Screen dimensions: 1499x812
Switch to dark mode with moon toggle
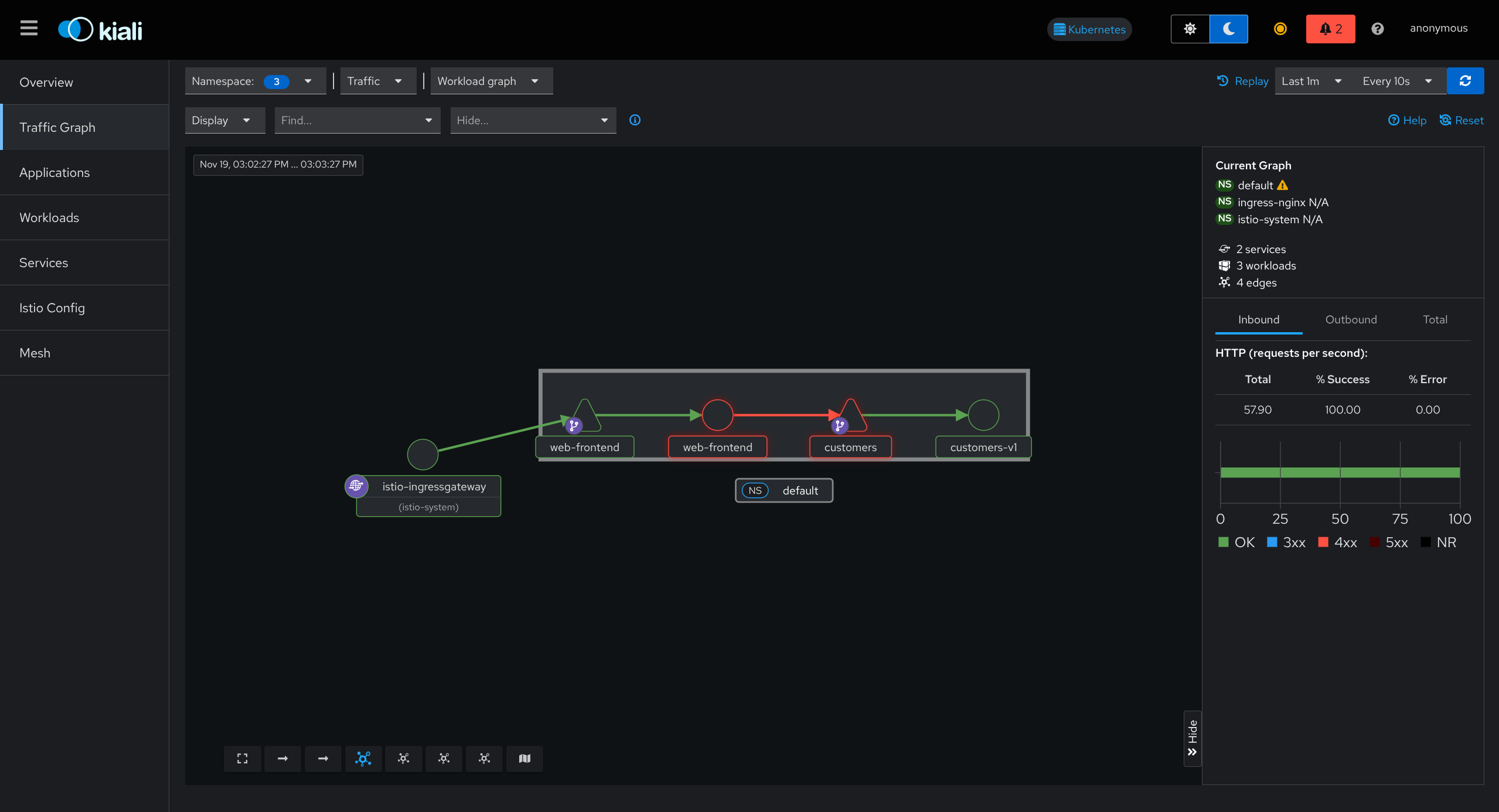tap(1228, 29)
